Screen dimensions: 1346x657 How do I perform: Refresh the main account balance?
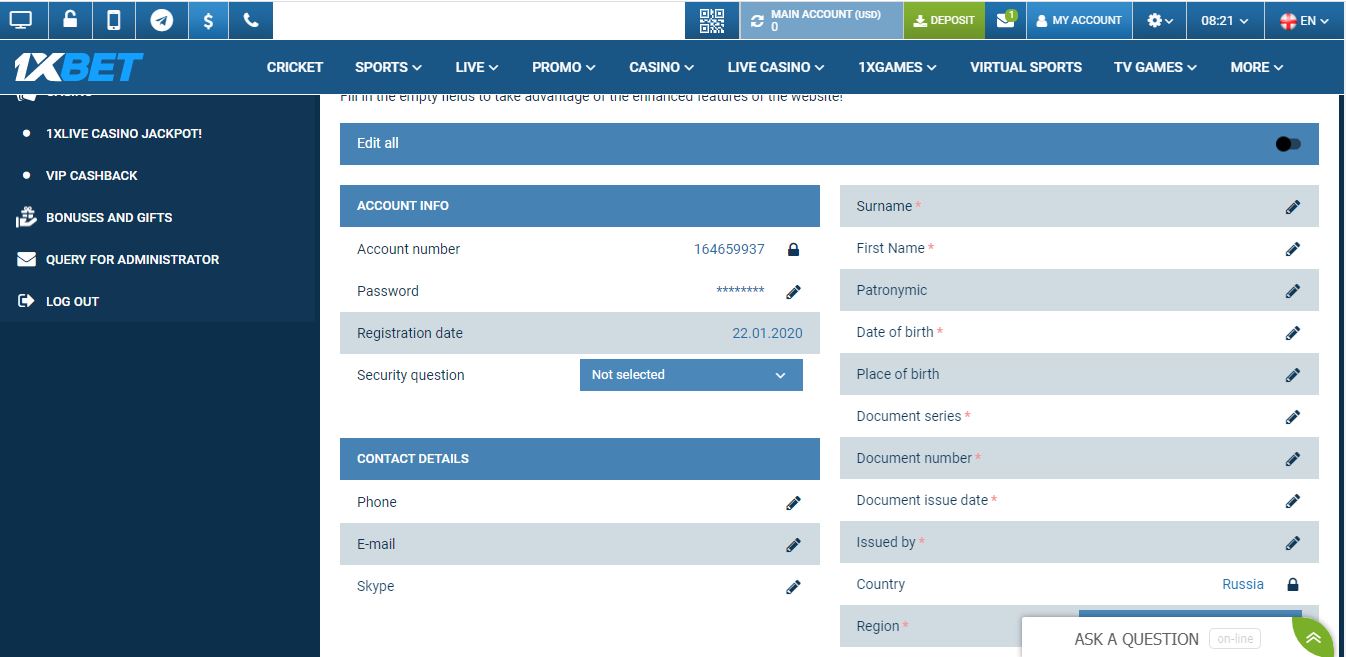[x=757, y=20]
